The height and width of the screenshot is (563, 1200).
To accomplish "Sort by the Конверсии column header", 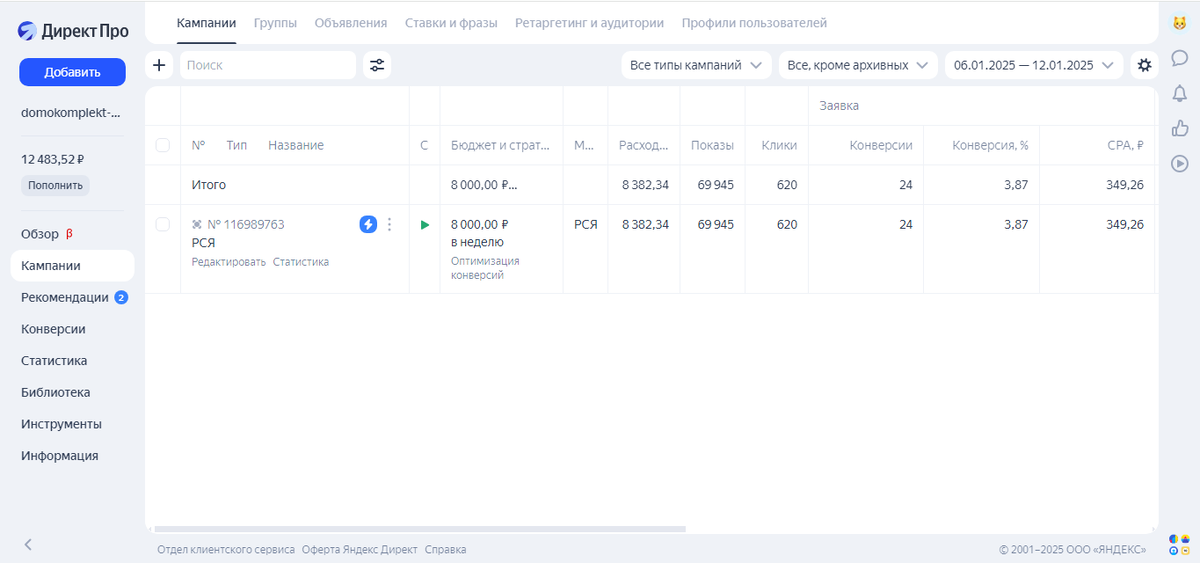I will point(881,146).
